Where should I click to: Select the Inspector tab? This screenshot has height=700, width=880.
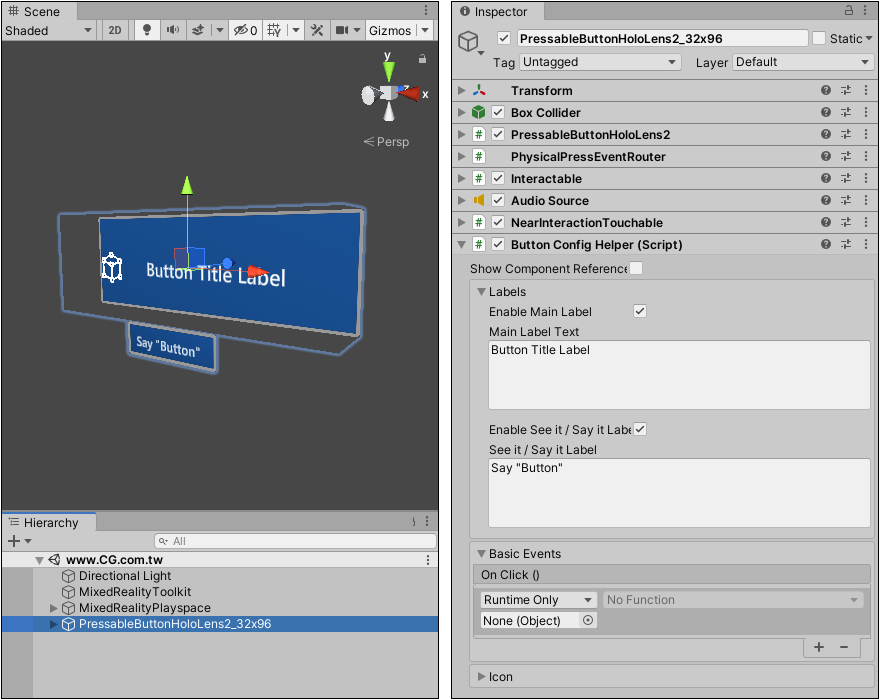coord(500,12)
